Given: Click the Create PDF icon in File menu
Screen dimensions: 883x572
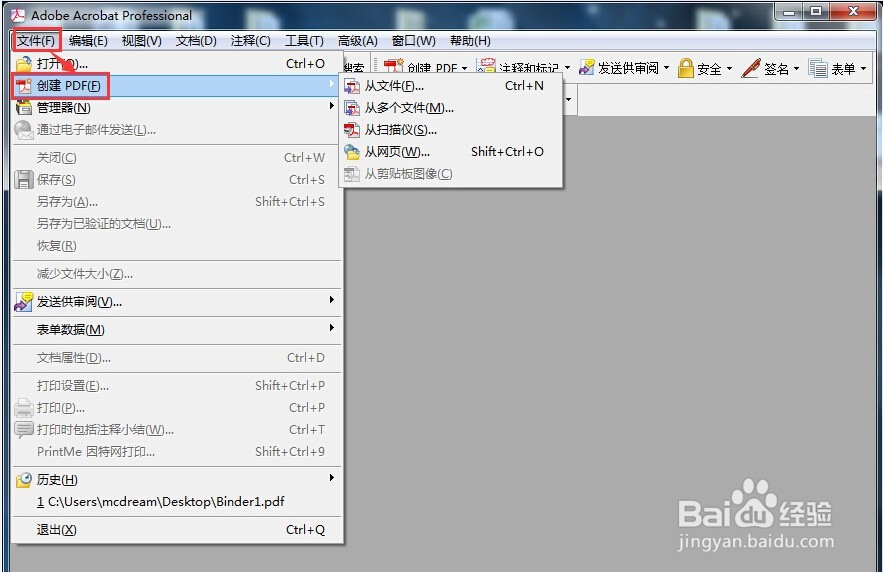Looking at the screenshot, I should click(x=24, y=86).
